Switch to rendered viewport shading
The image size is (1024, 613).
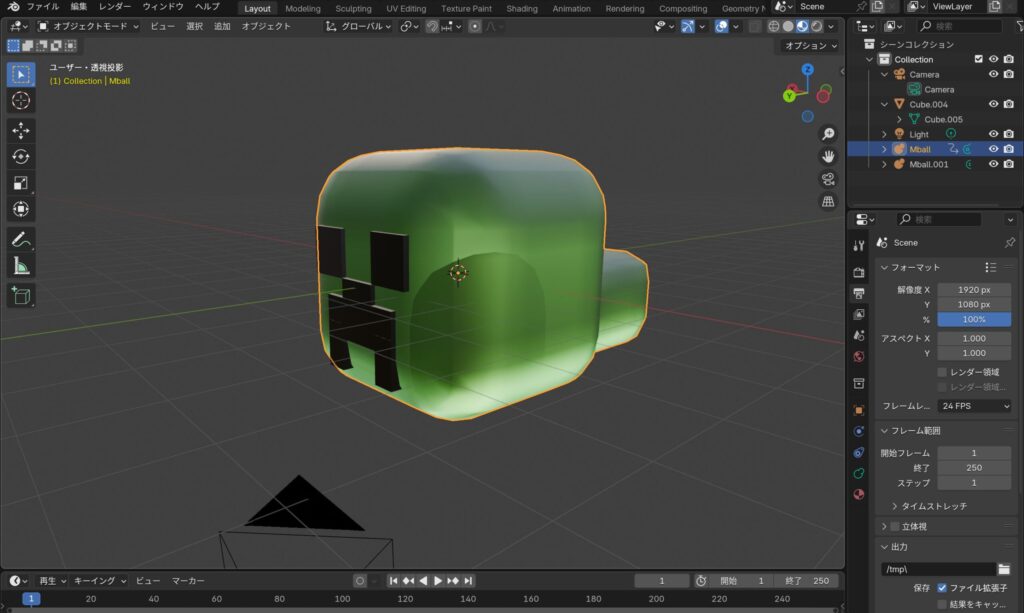tap(817, 26)
